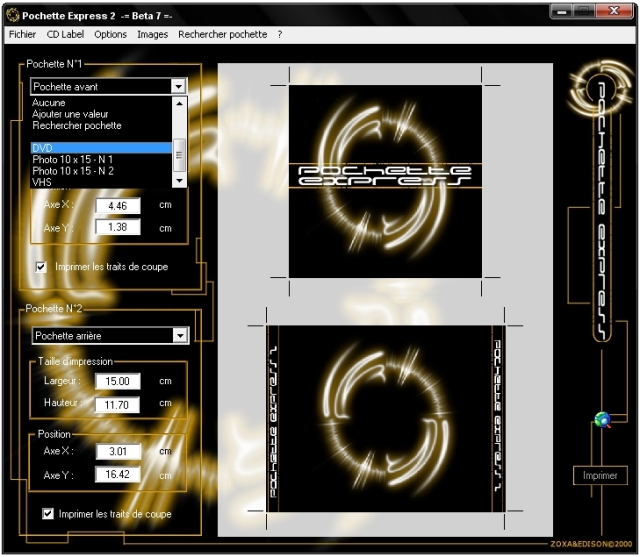Toggle Pochette N°1 Imprimer les traits de coupe
The image size is (640, 557).
41,267
